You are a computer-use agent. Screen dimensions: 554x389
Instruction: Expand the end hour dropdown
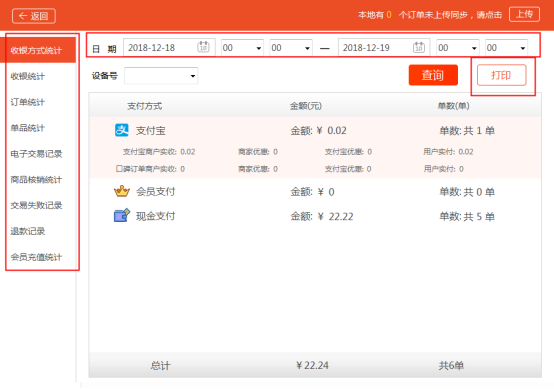[458, 48]
